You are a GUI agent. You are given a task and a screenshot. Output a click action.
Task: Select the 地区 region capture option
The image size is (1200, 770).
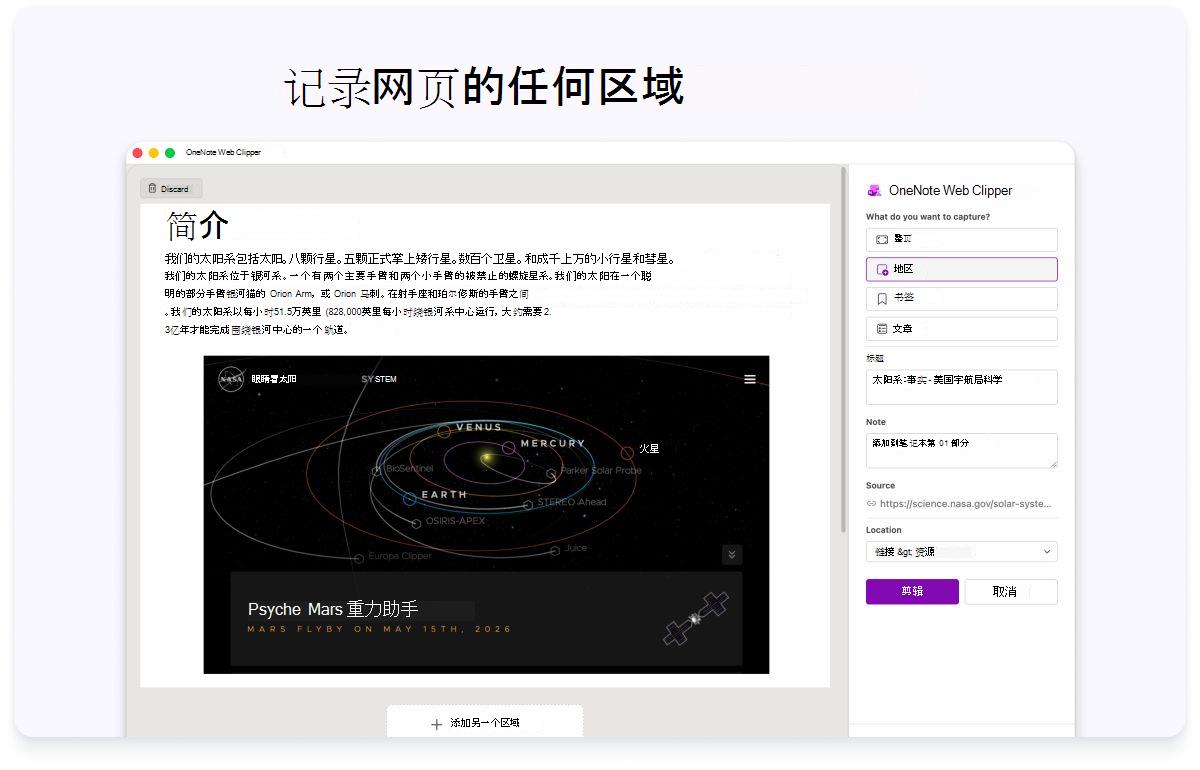click(x=961, y=269)
